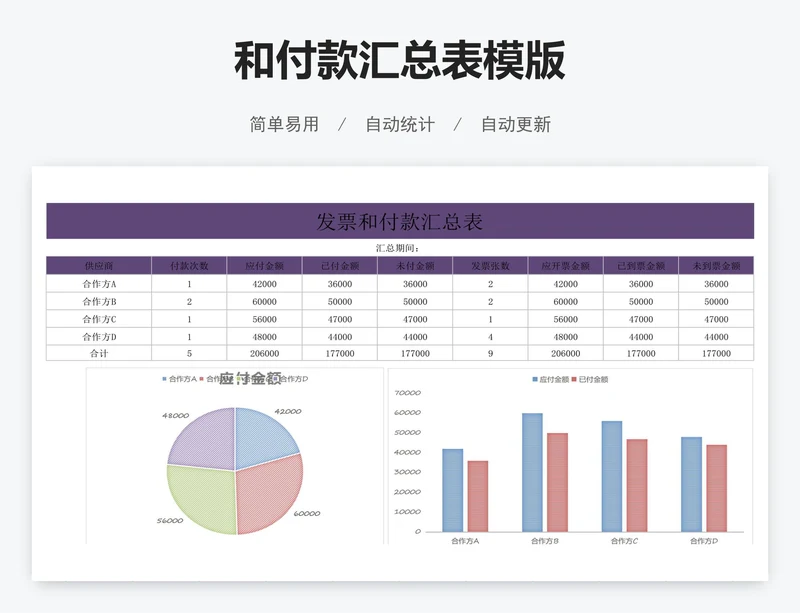Screen dimensions: 800x613
Task: Click the 合作方B category label under bar chart
Action: click(544, 541)
